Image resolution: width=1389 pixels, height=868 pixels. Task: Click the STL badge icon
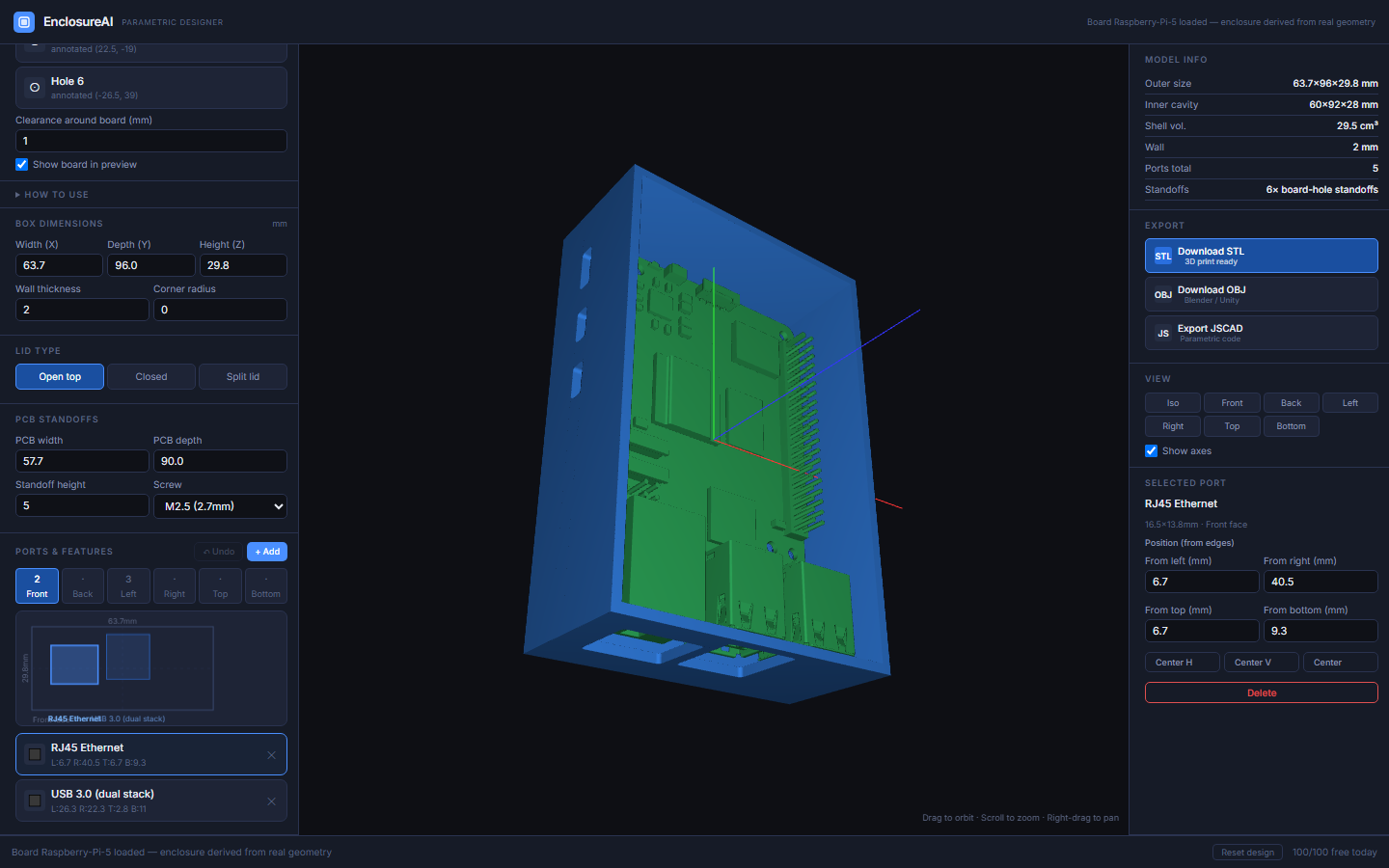[x=1163, y=256]
